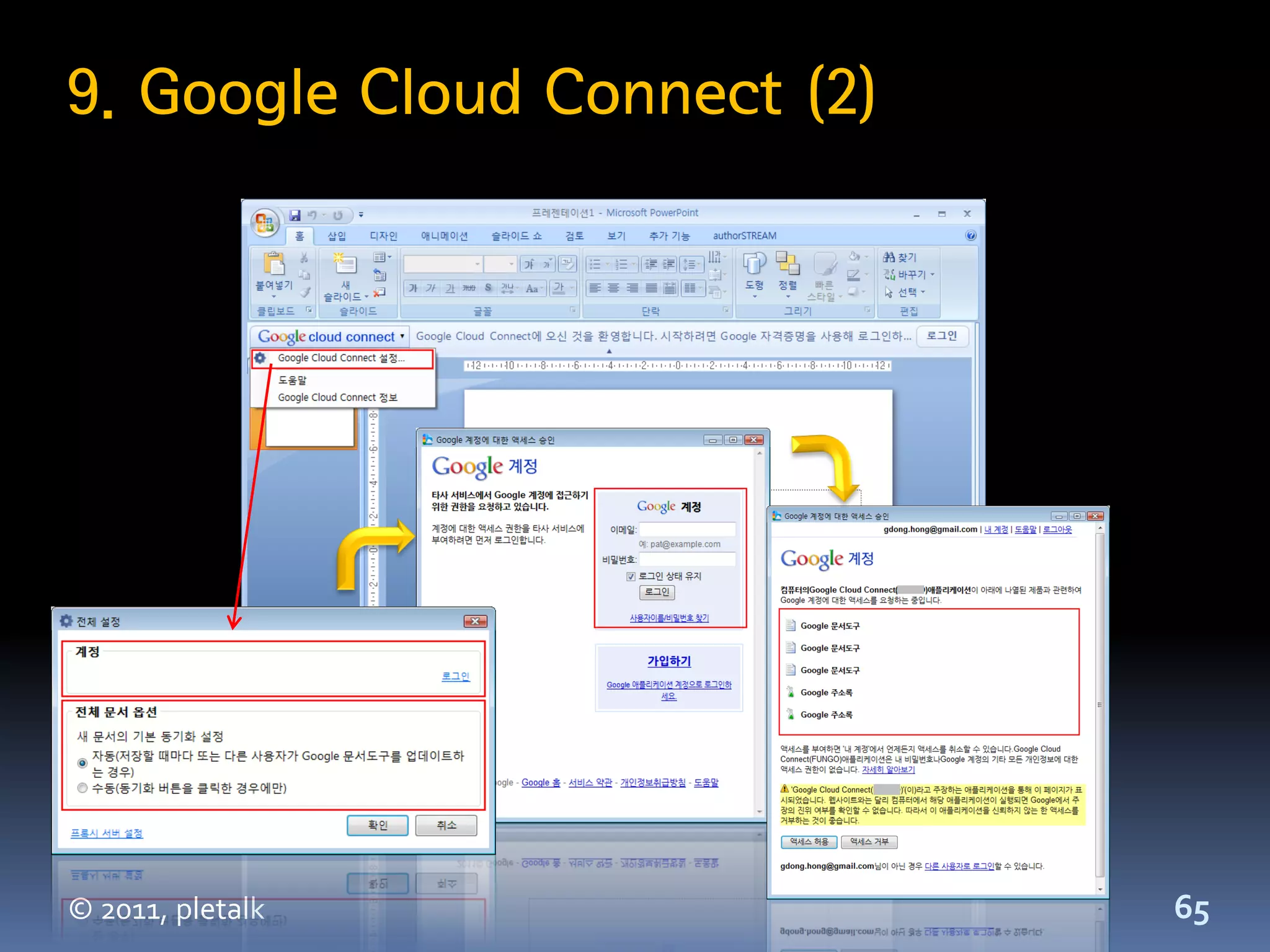Click the Undo icon in Quick Access toolbar
1270x952 pixels.
[313, 215]
